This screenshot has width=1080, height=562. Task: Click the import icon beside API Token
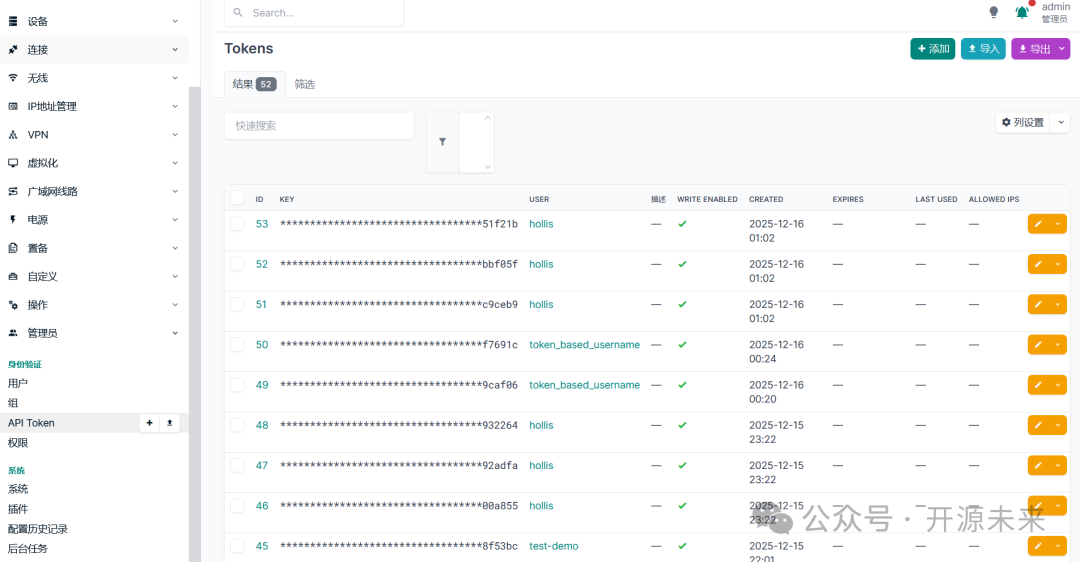pyautogui.click(x=169, y=423)
